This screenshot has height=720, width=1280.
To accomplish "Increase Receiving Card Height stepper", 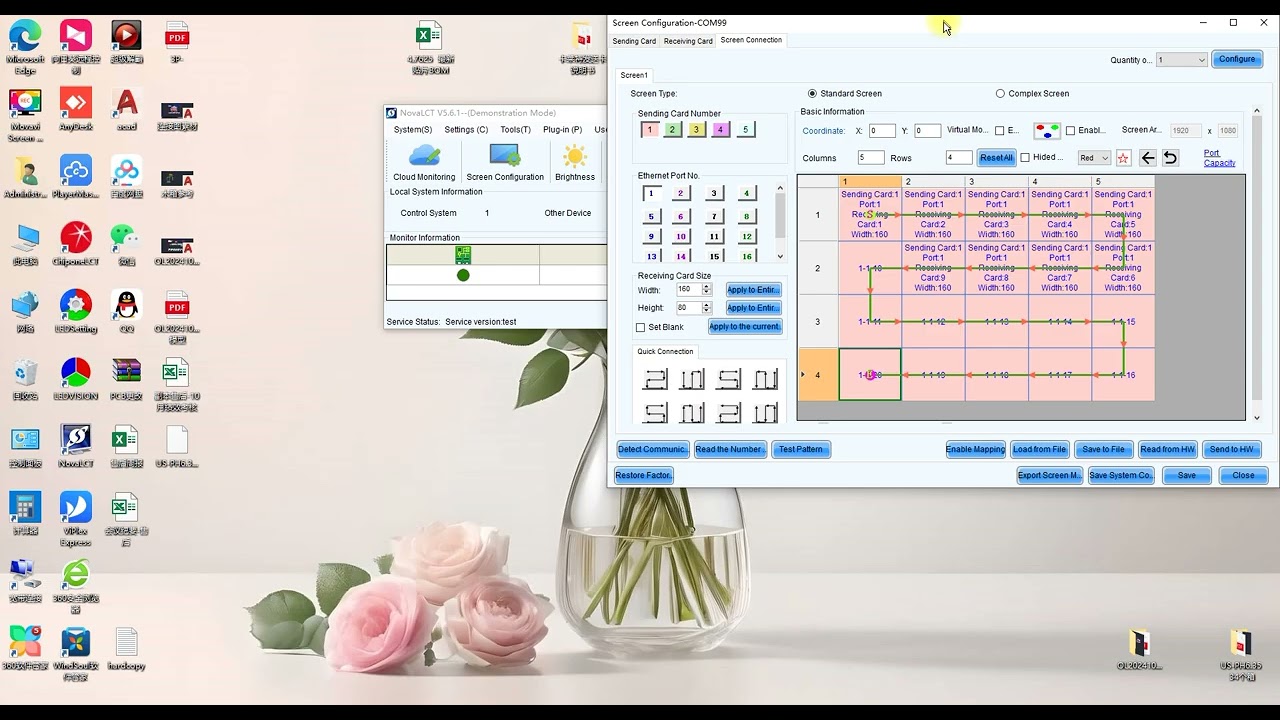I will click(706, 305).
